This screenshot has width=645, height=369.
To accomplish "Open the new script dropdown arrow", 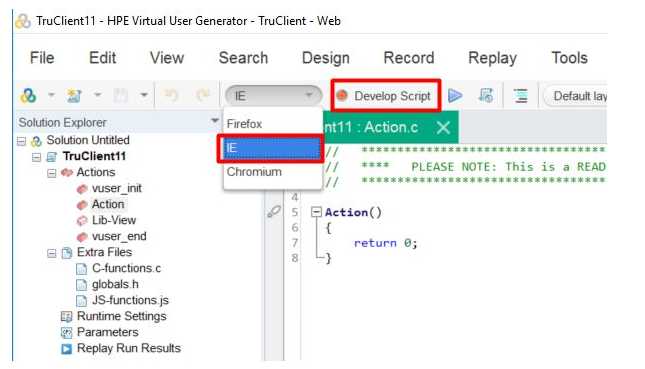I will pos(51,95).
